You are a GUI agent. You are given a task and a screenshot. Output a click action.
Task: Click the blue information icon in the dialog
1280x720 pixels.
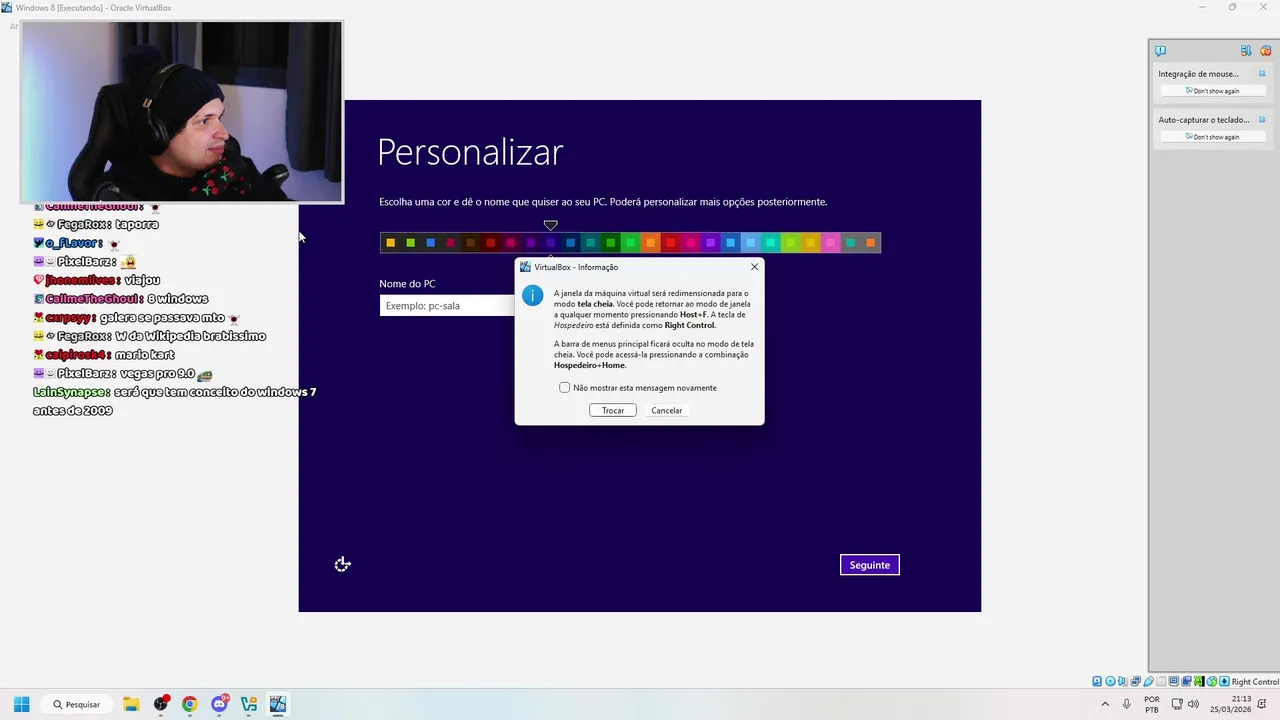[x=533, y=296]
